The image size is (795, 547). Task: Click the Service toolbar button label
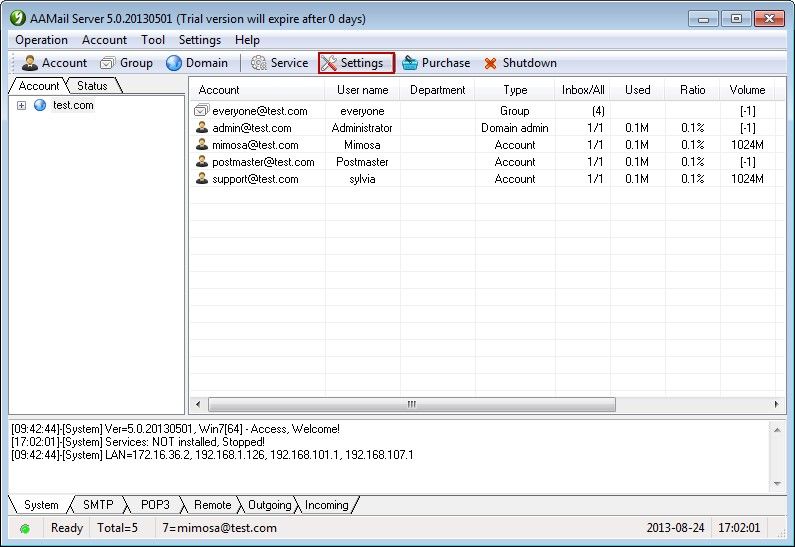[x=289, y=63]
